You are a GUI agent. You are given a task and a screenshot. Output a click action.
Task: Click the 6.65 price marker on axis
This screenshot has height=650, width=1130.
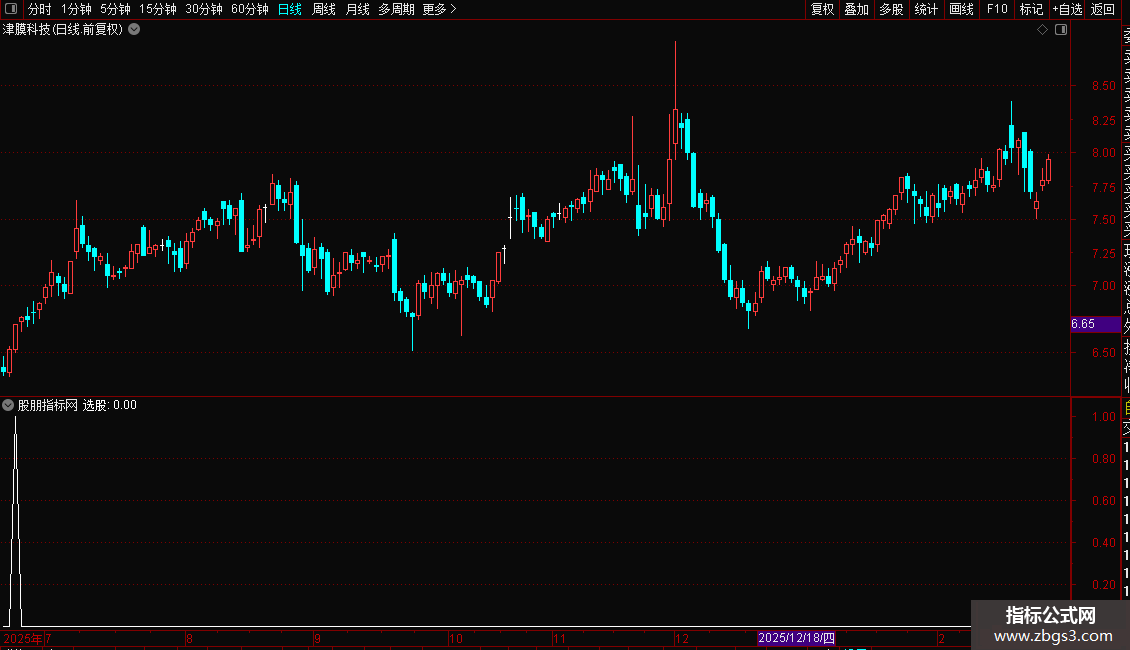click(1095, 324)
